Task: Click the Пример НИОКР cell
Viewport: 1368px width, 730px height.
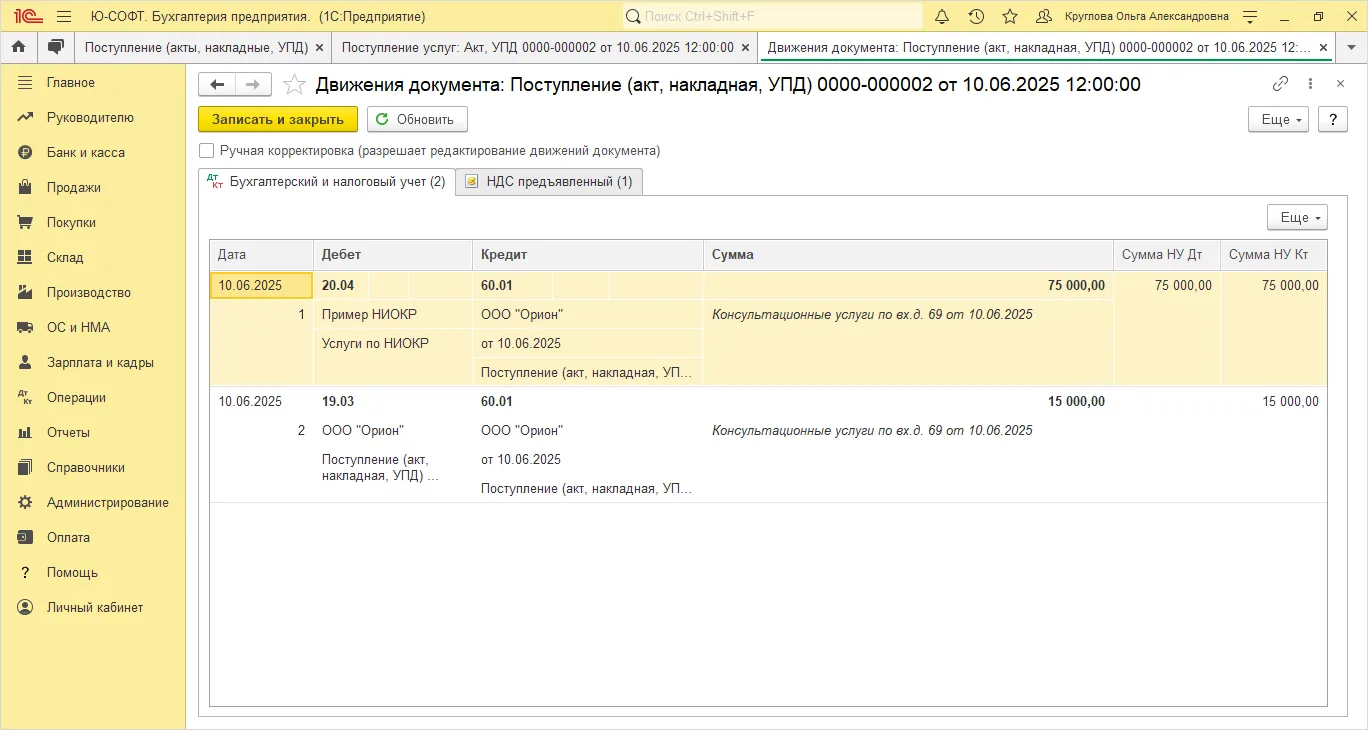Action: 393,315
